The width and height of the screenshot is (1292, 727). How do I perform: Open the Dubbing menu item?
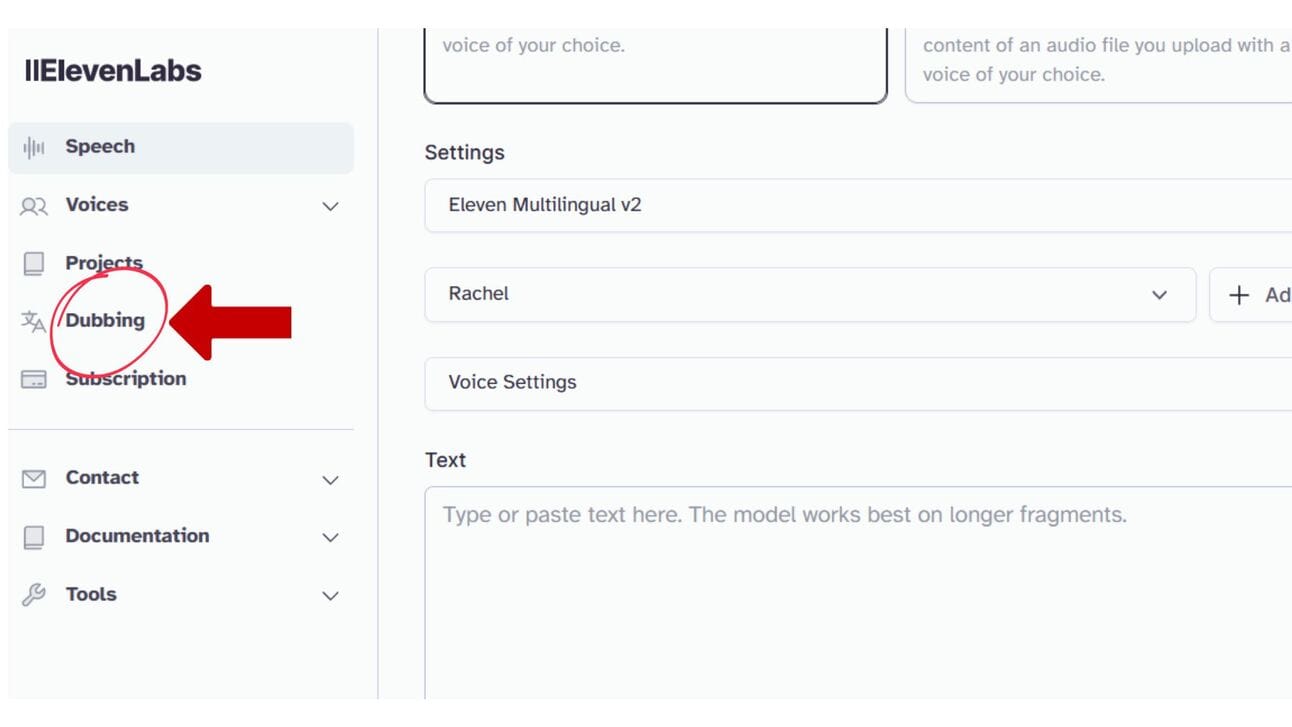point(105,320)
